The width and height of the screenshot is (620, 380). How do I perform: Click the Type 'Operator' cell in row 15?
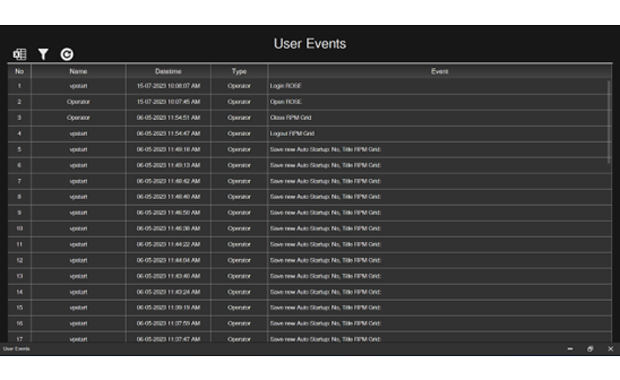tap(239, 307)
